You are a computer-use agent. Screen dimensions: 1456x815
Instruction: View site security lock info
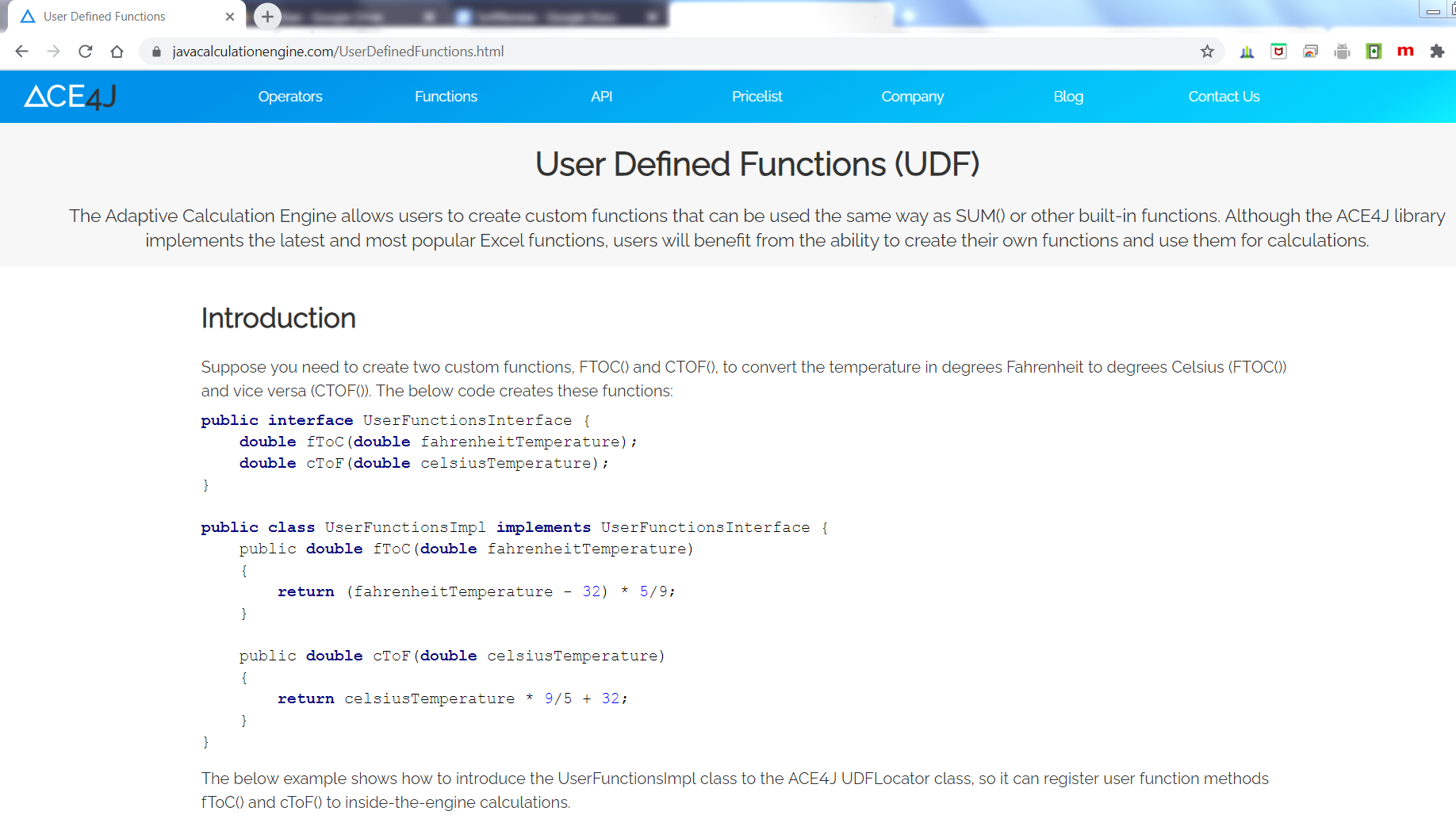pos(156,52)
